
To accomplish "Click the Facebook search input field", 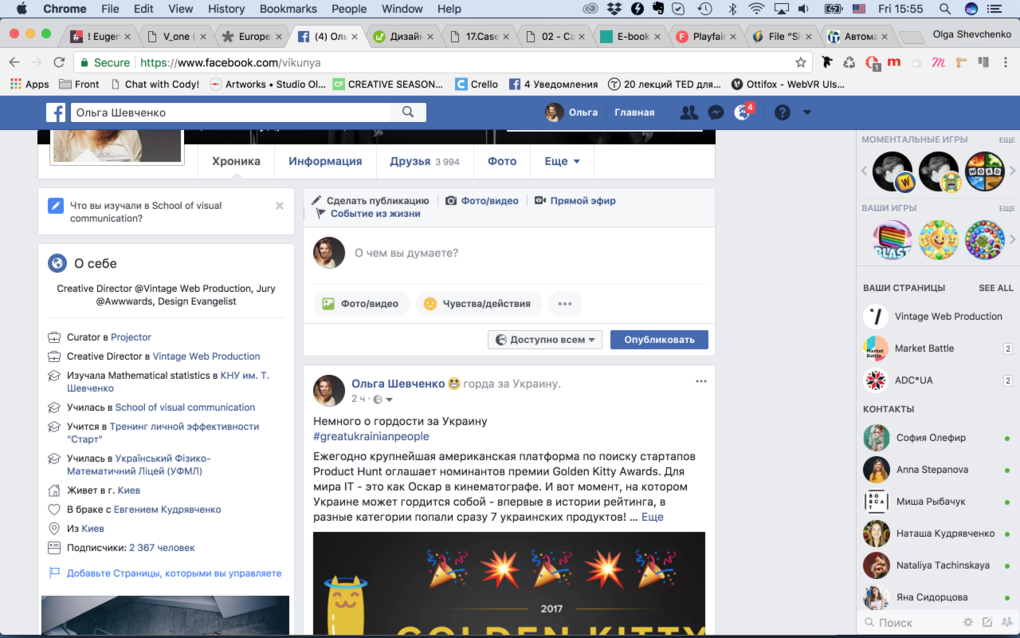I will 231,113.
